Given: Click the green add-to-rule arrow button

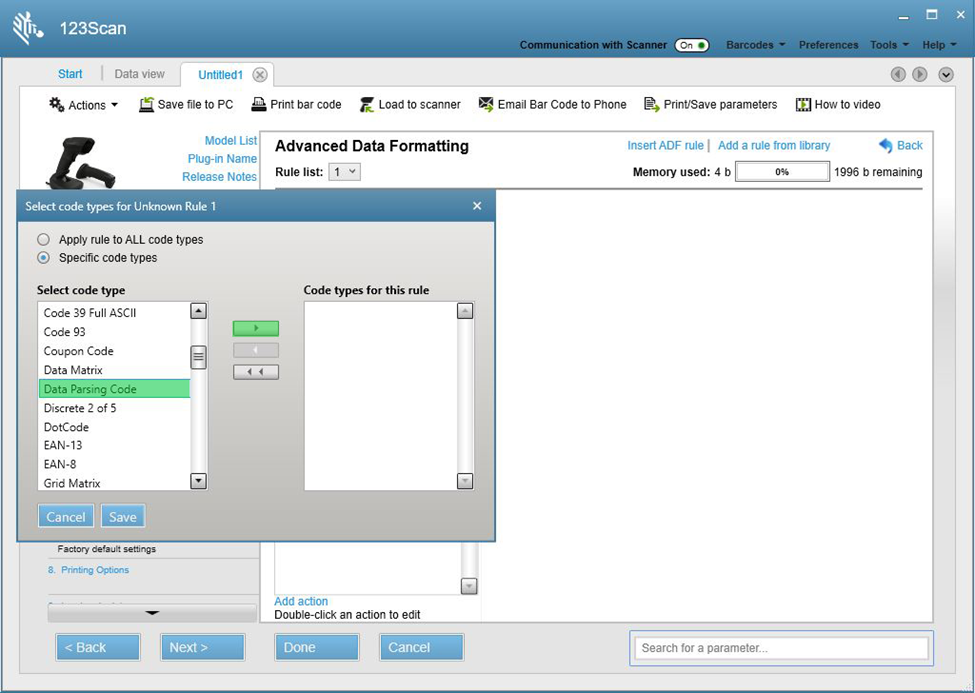Looking at the screenshot, I should (255, 328).
